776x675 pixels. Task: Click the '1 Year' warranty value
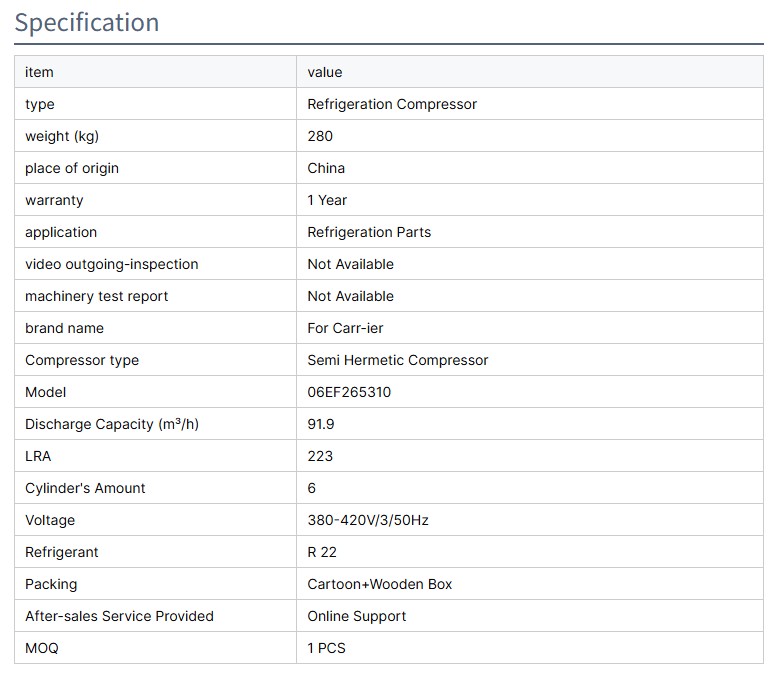click(327, 200)
